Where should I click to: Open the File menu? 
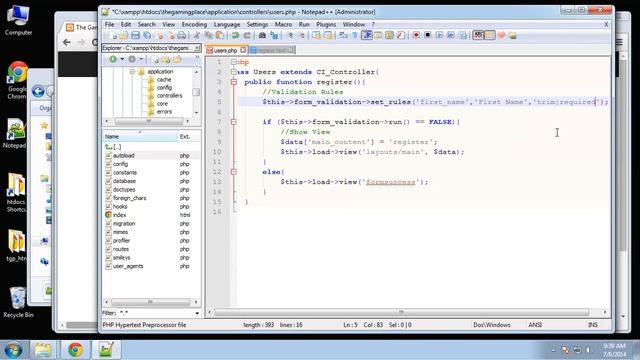click(110, 24)
